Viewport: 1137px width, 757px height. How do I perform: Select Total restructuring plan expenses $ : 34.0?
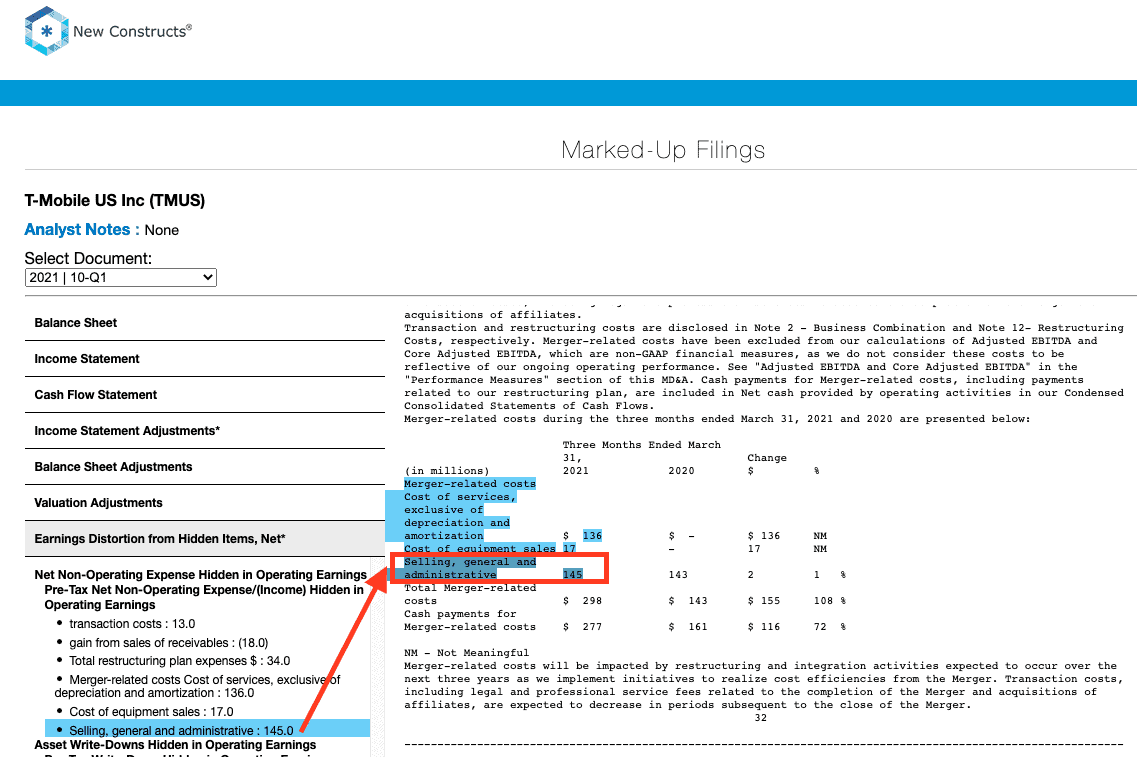click(179, 661)
